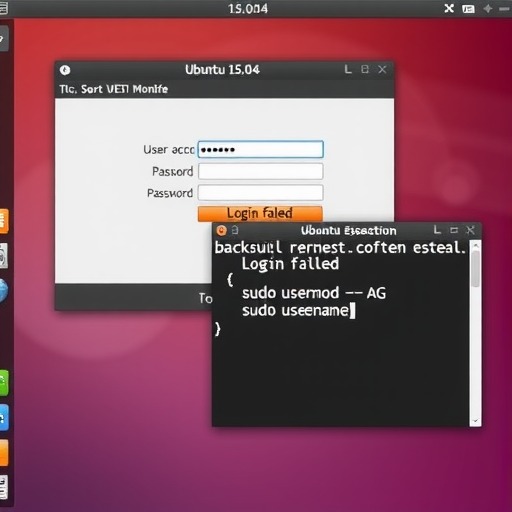Viewport: 512px width, 512px height.
Task: Click the X icon in top panel
Action: 449,8
